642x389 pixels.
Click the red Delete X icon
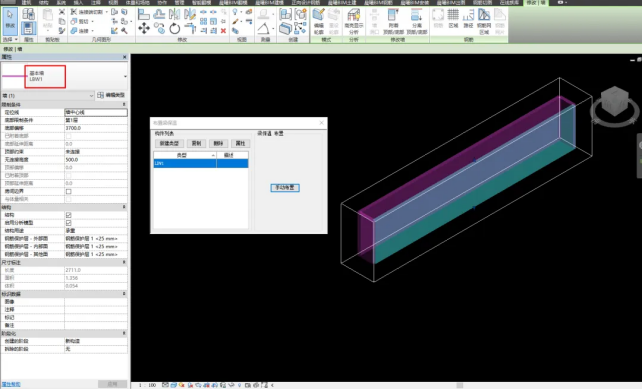pyautogui.click(x=223, y=31)
